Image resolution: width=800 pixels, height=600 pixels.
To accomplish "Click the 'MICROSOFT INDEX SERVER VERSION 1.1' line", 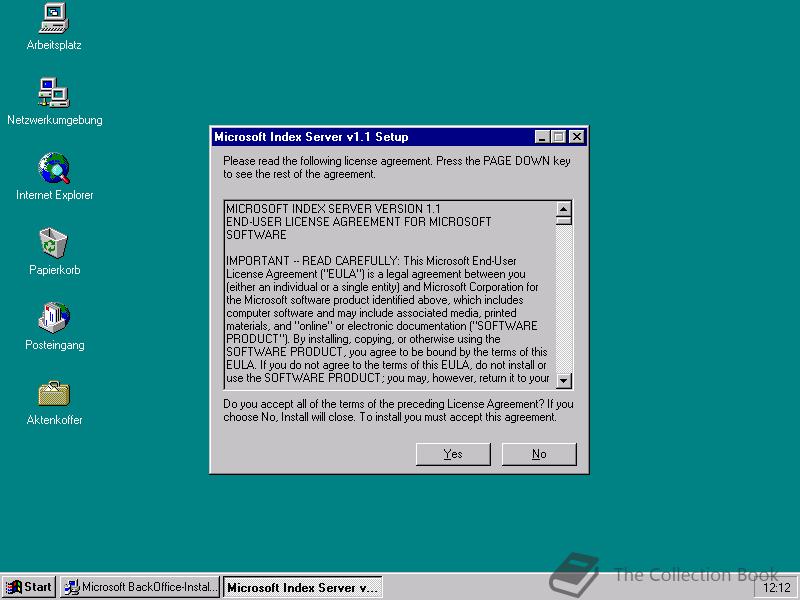I will [x=333, y=209].
